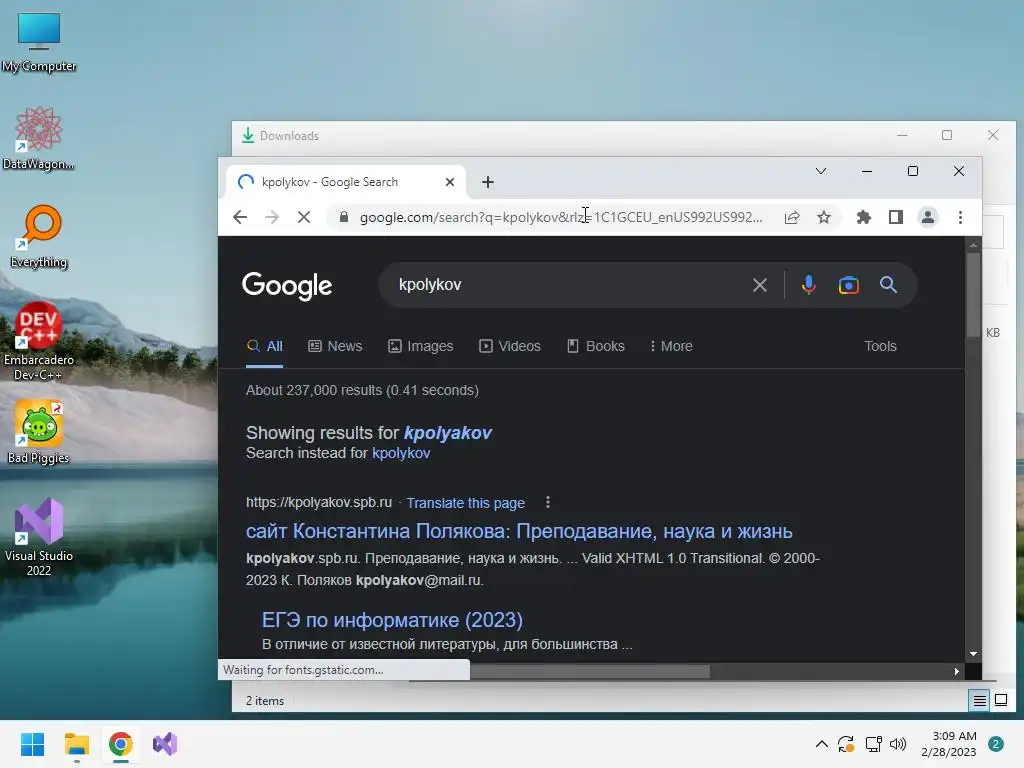1024x768 pixels.
Task: Select the All results tab
Action: [x=264, y=346]
